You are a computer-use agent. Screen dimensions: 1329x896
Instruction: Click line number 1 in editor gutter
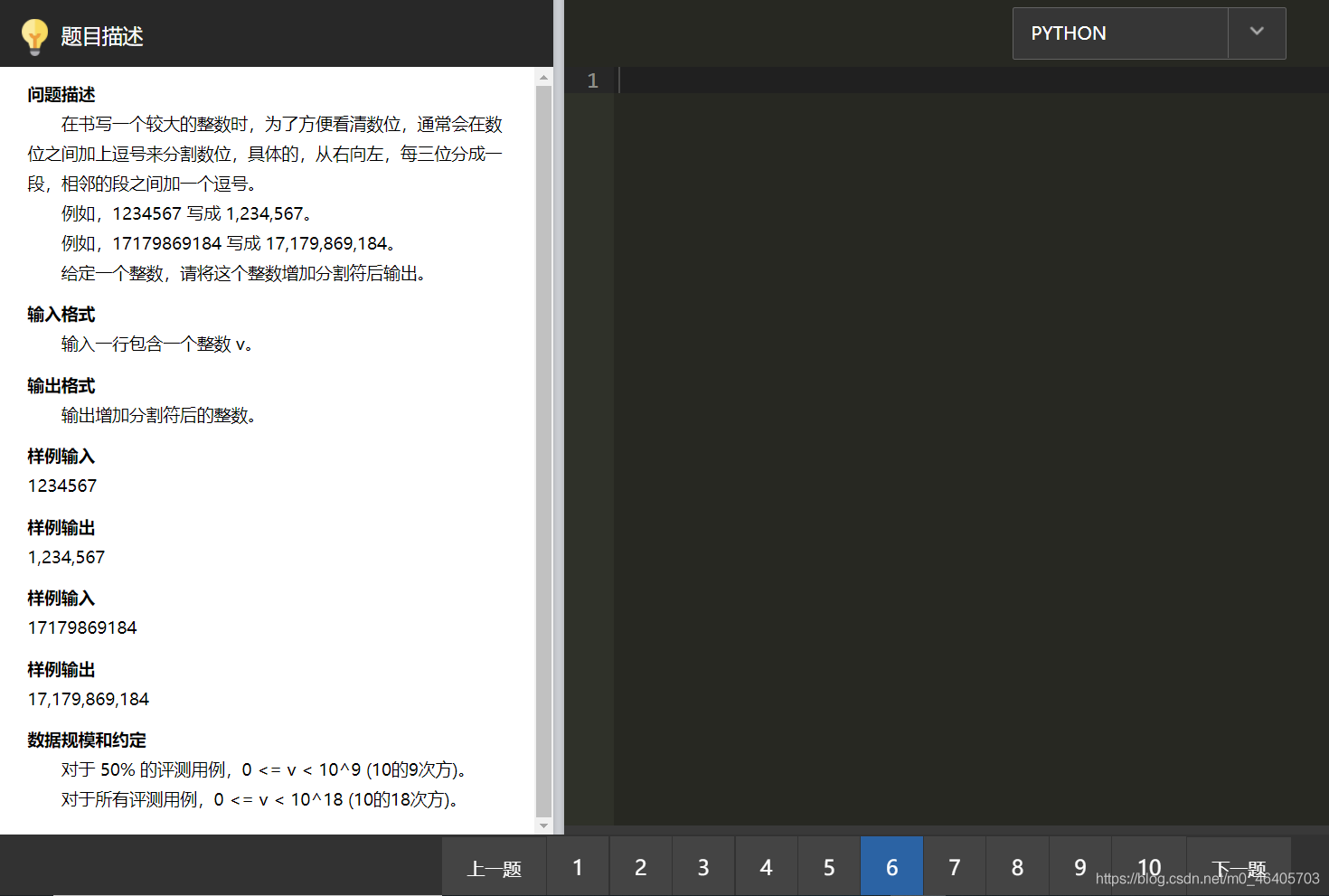click(x=592, y=80)
